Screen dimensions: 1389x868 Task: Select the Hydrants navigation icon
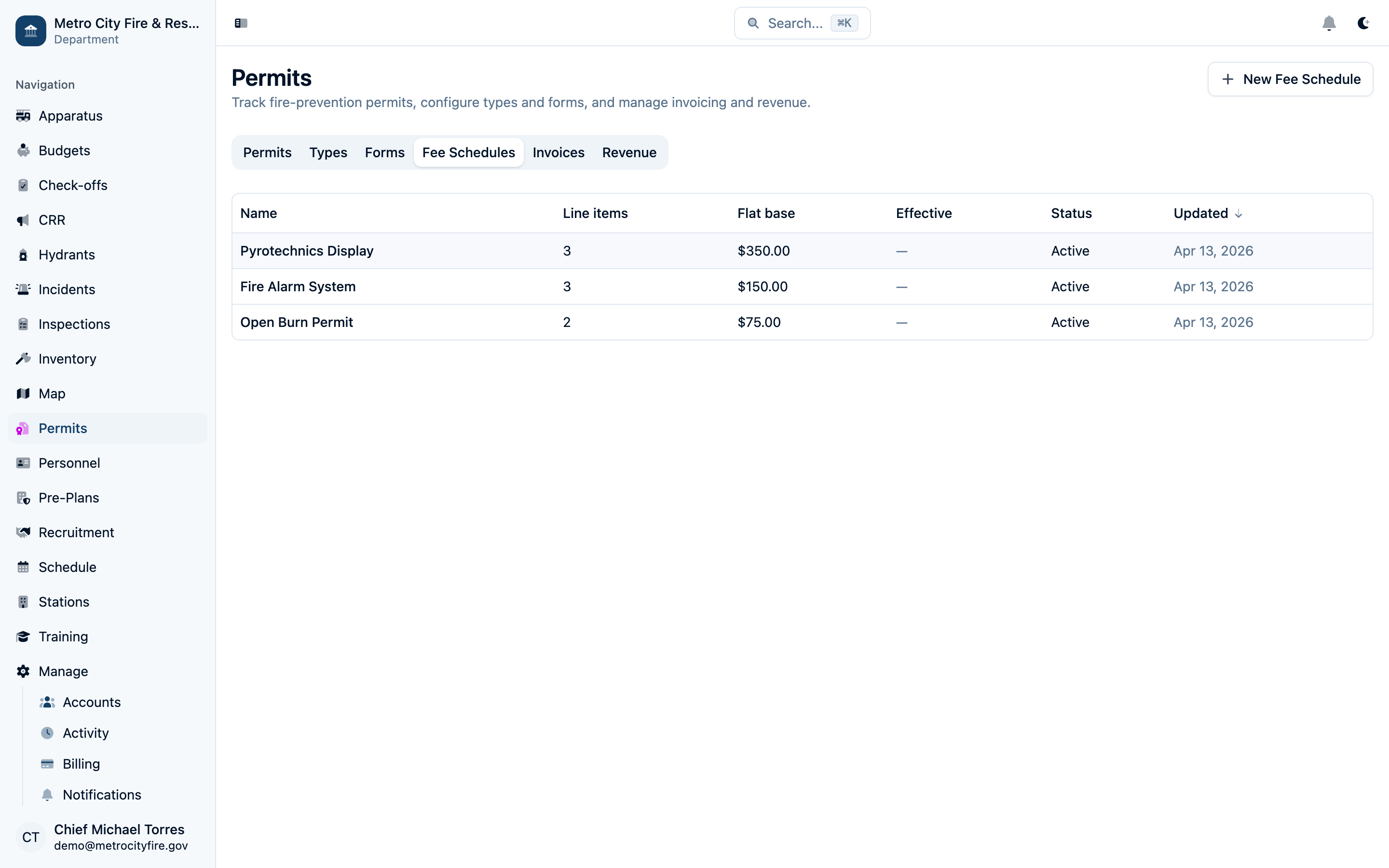point(23,254)
